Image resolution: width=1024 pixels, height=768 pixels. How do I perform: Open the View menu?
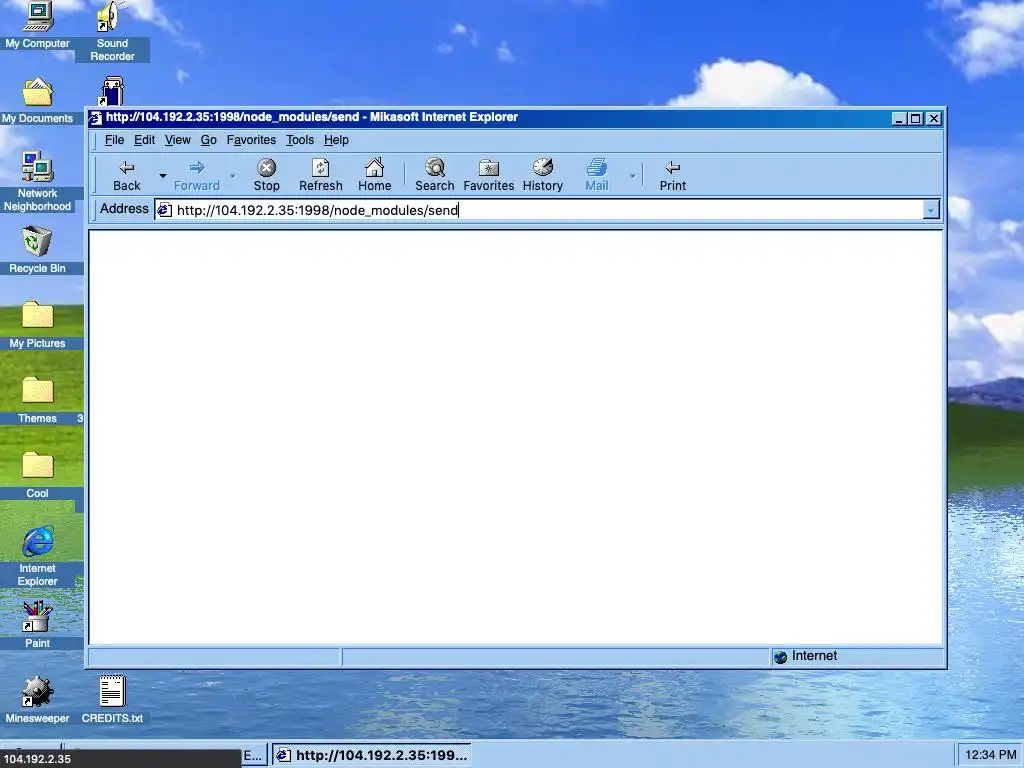[178, 140]
